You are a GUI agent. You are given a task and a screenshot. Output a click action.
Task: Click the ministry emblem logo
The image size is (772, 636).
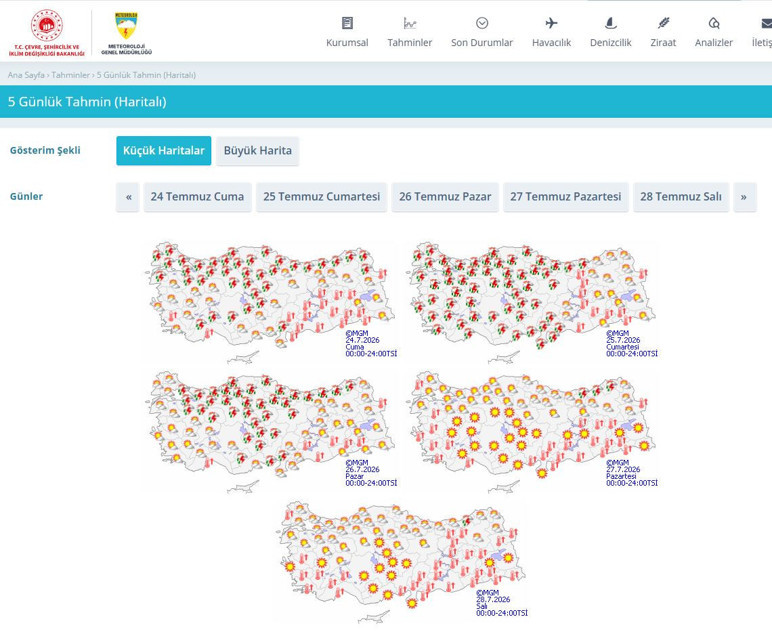47,32
